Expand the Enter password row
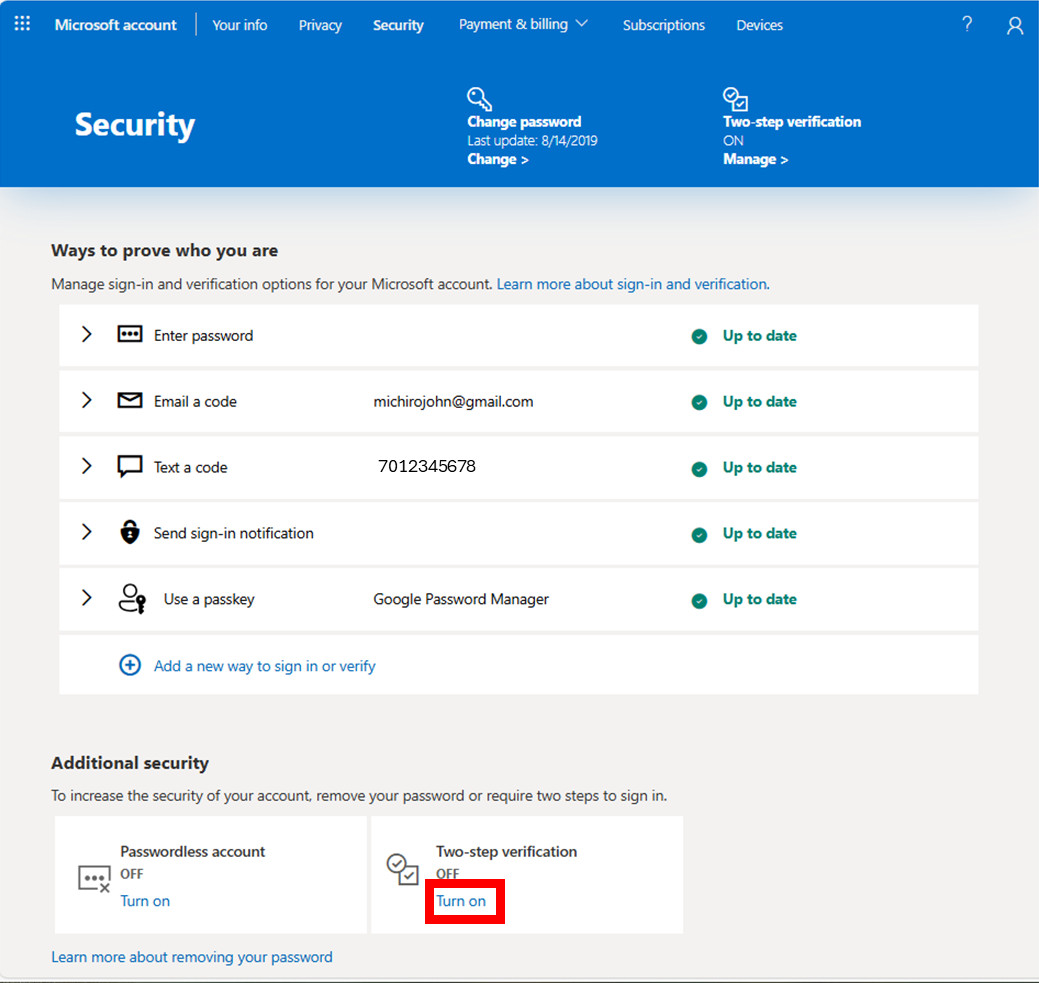Screen dimensions: 1039x983 86,334
